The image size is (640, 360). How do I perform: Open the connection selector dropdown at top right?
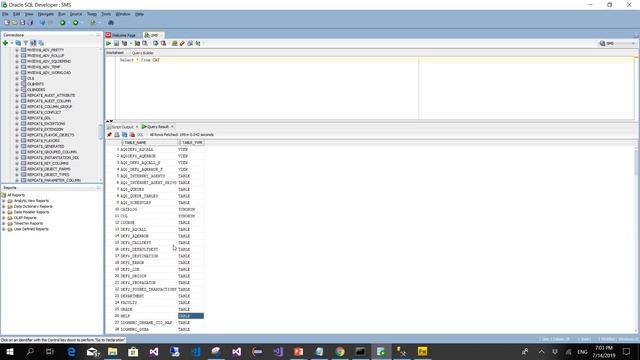pyautogui.click(x=617, y=43)
